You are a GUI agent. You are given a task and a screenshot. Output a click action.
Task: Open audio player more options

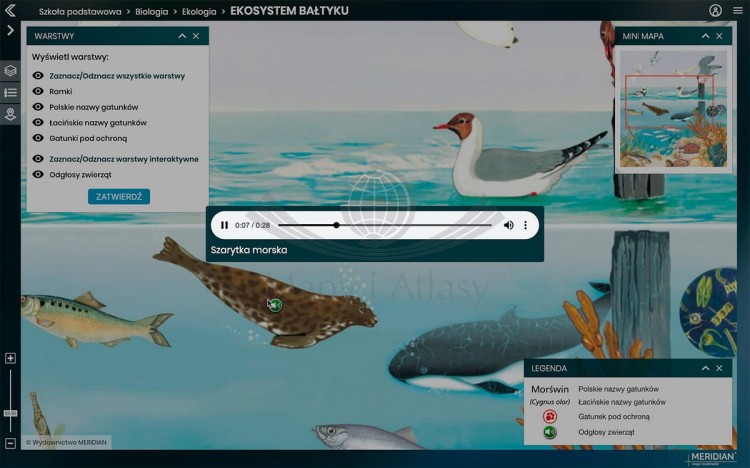(526, 225)
